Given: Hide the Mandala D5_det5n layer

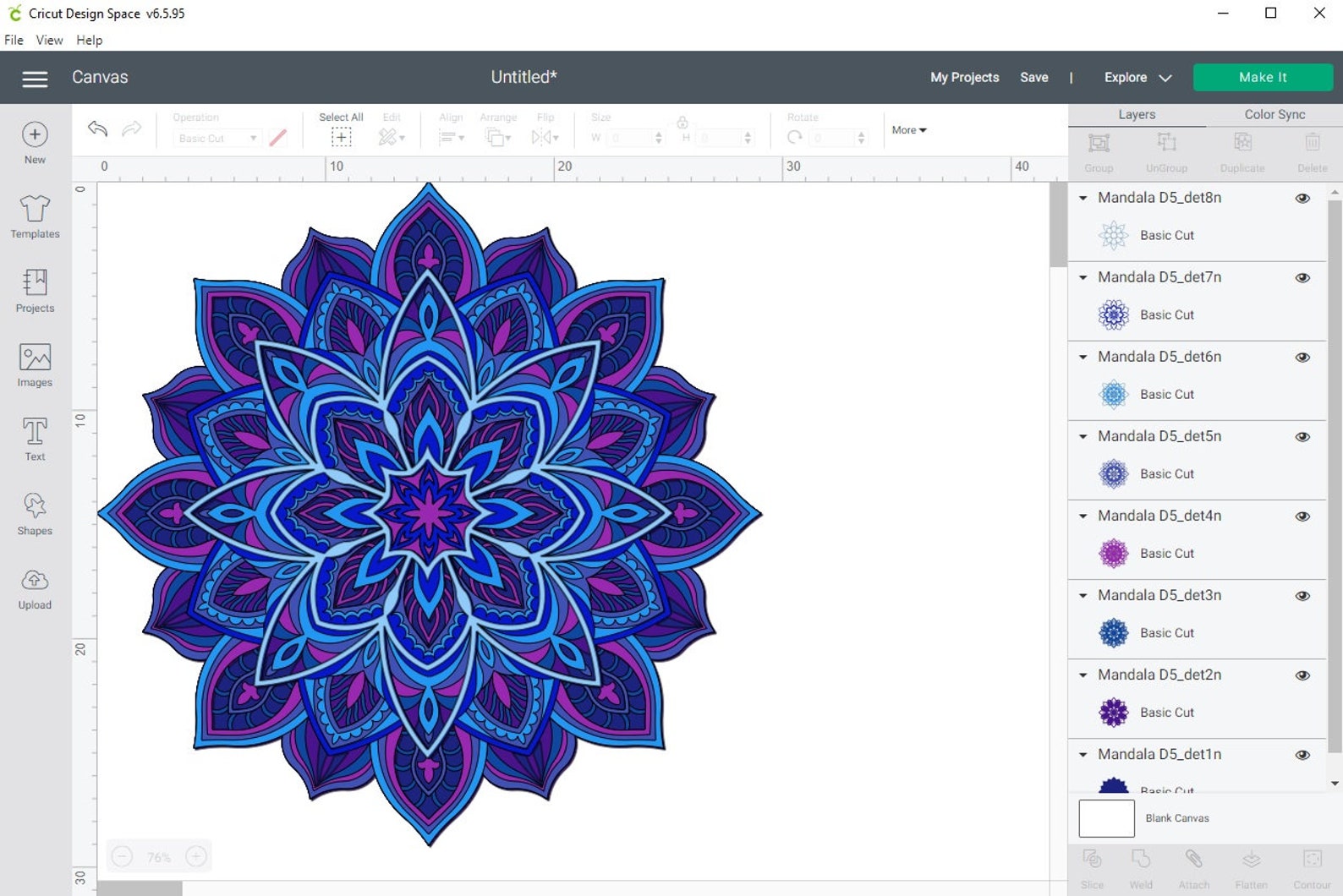Looking at the screenshot, I should click(x=1302, y=436).
